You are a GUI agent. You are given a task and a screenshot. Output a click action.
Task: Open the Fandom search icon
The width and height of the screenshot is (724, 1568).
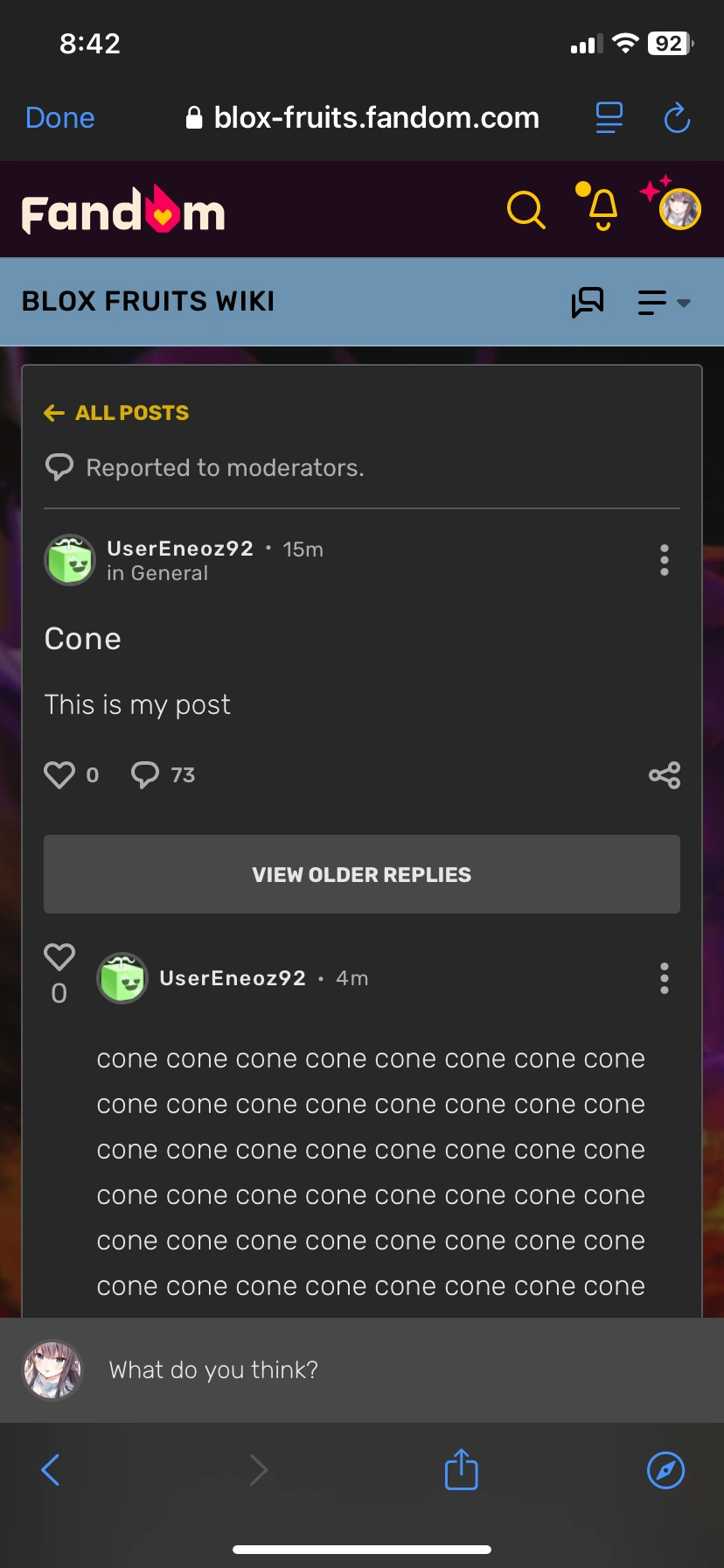(x=526, y=209)
